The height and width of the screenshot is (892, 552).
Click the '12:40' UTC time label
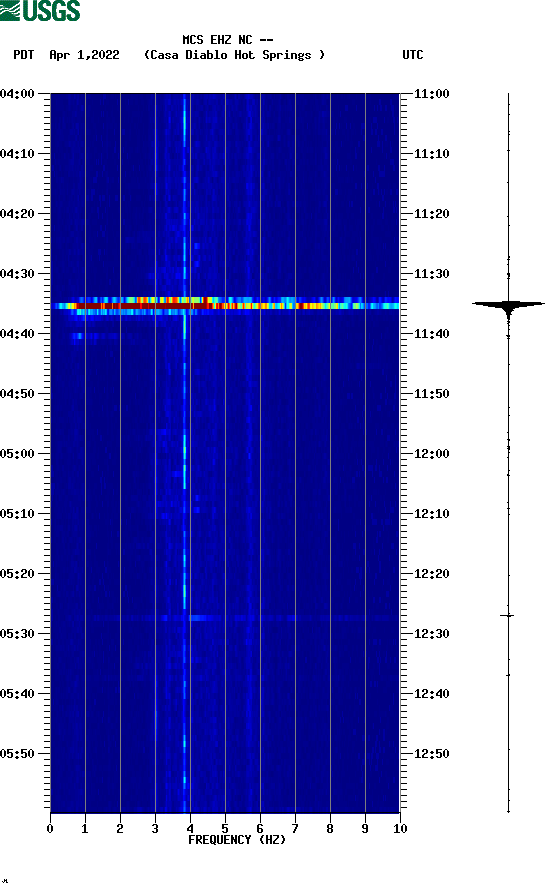point(431,694)
